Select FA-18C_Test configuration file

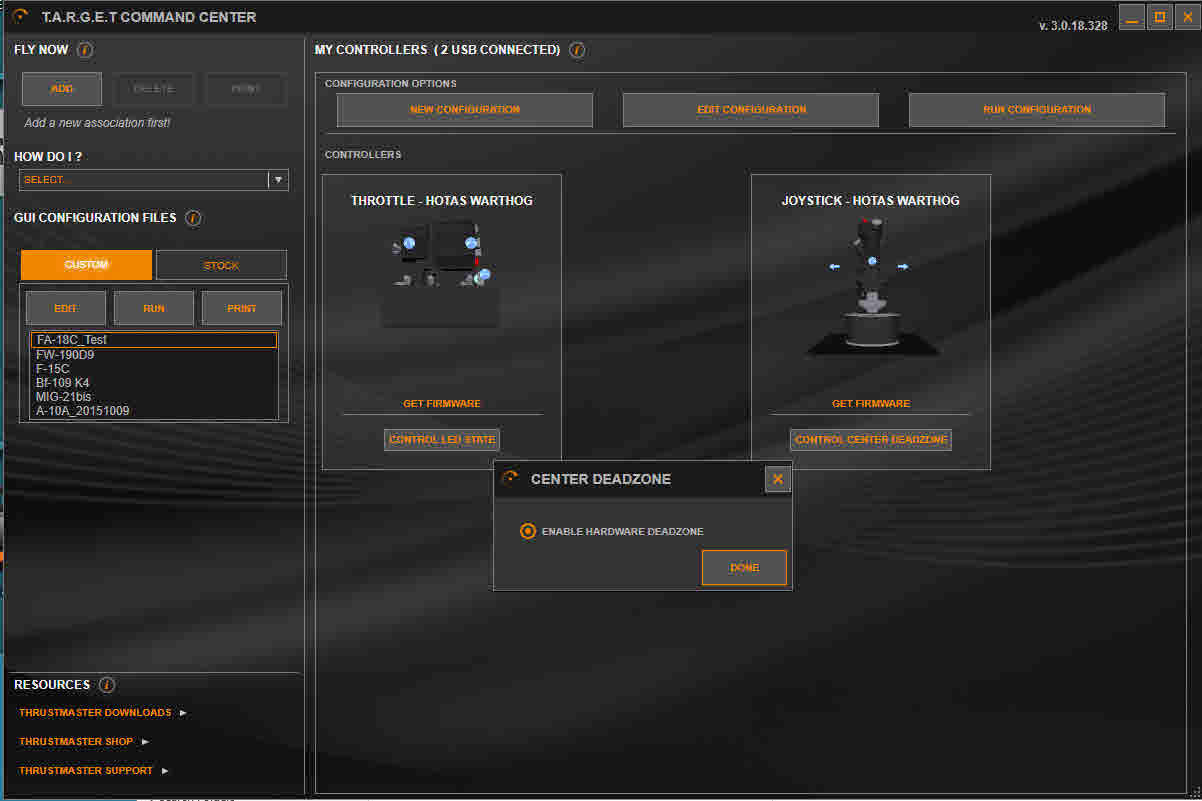[x=154, y=340]
